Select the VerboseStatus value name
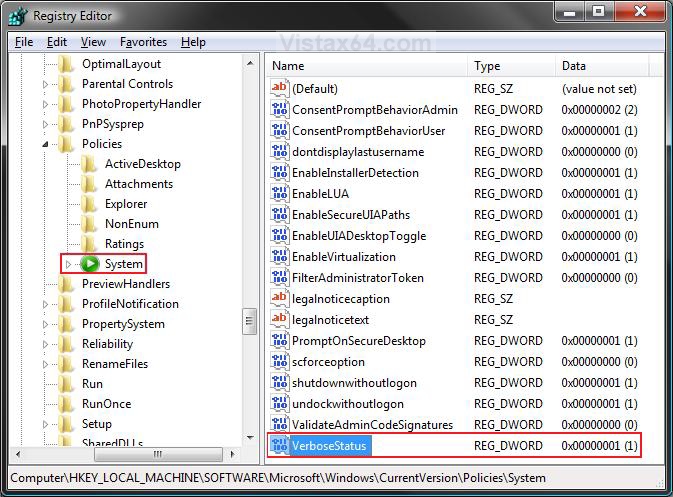This screenshot has width=673, height=497. 329,445
